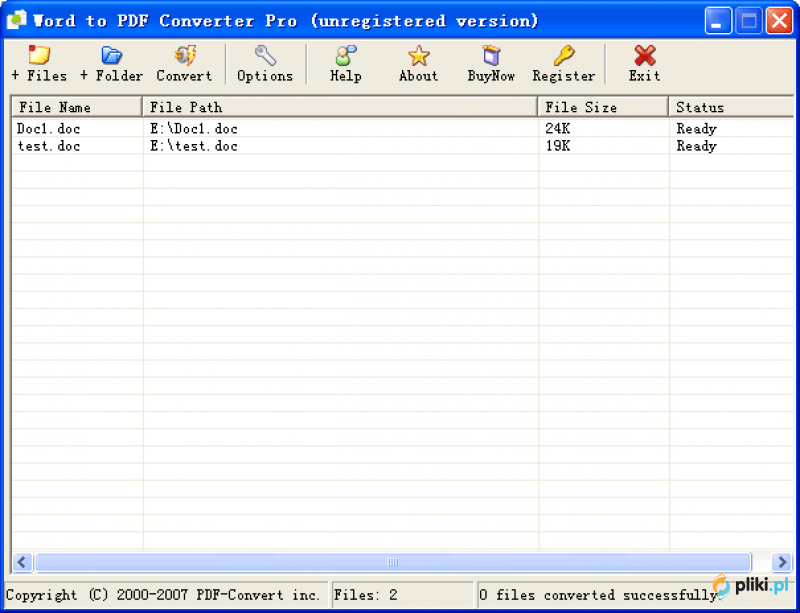Click the Ready status of test.doc
The height and width of the screenshot is (613, 800).
696,146
